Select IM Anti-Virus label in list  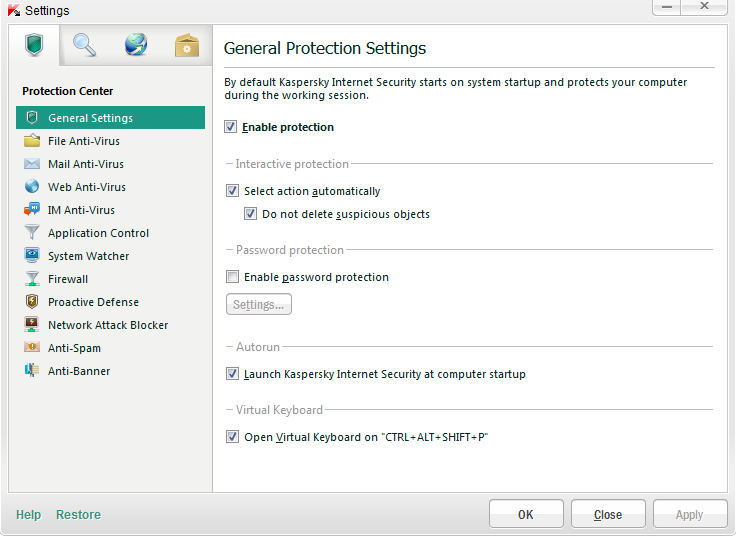tap(81, 210)
